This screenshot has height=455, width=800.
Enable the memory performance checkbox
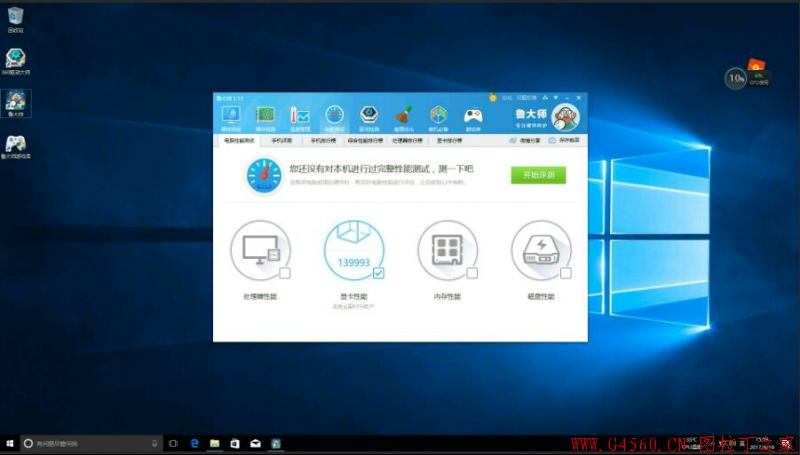[472, 273]
